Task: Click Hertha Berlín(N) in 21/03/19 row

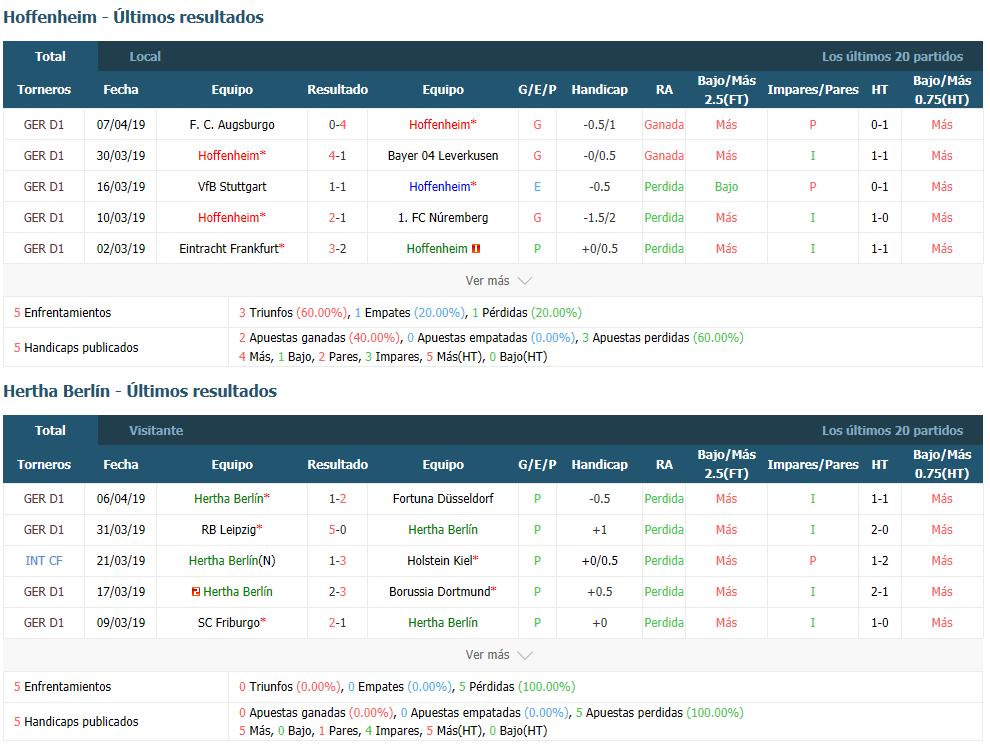Action: coord(232,561)
